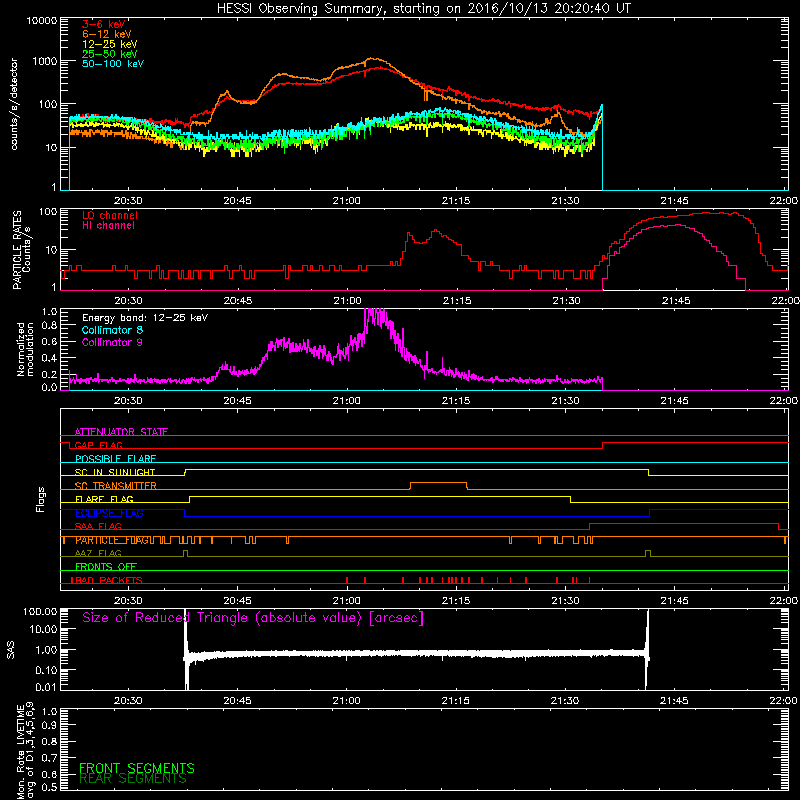Select the FRONT SEGMENTS legend label
The height and width of the screenshot is (800, 800).
pyautogui.click(x=137, y=768)
